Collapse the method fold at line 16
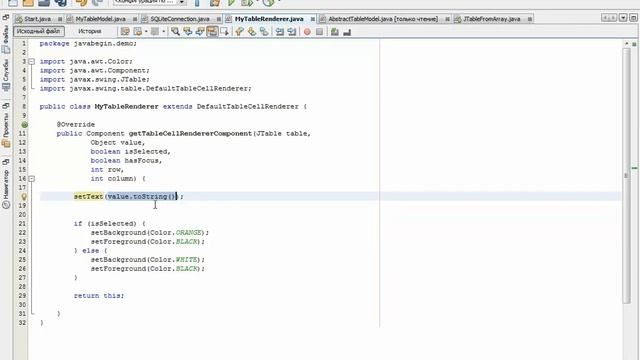 (x=32, y=179)
